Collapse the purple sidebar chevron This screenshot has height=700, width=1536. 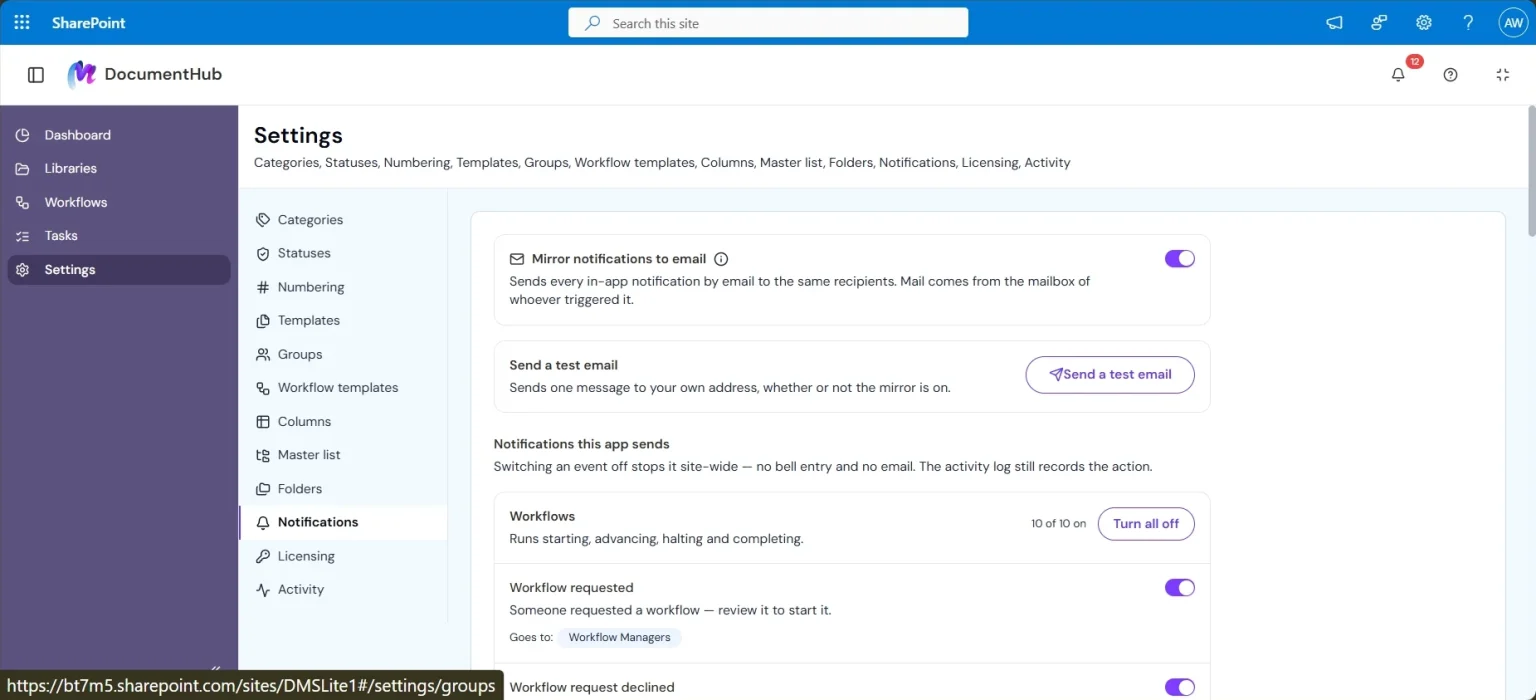(216, 668)
